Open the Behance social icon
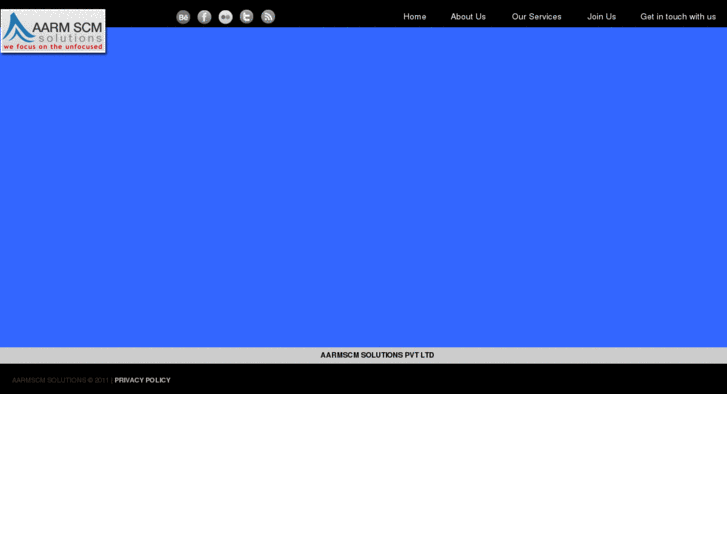 (x=183, y=17)
